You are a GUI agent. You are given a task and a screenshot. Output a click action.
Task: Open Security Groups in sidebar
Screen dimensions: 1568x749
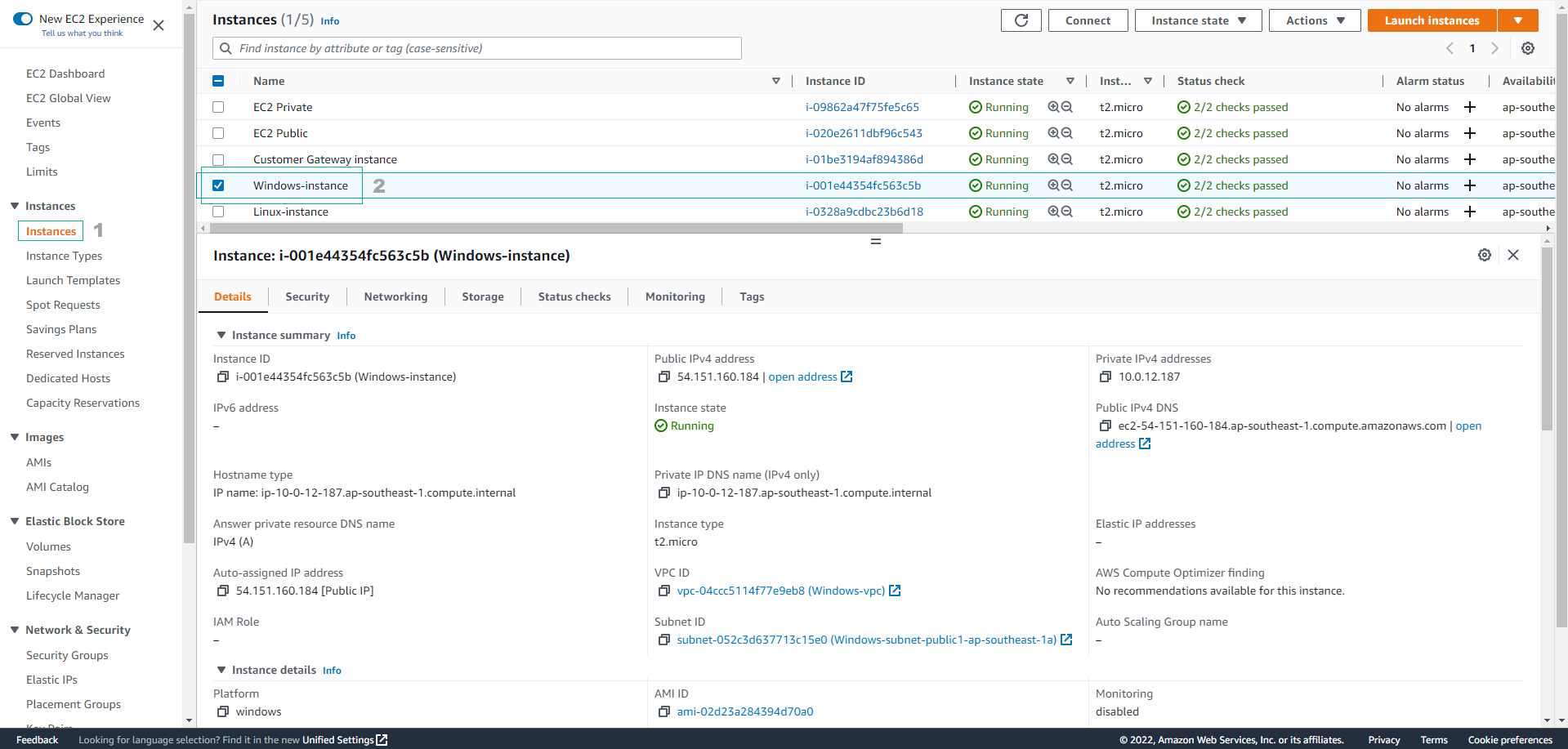point(67,655)
